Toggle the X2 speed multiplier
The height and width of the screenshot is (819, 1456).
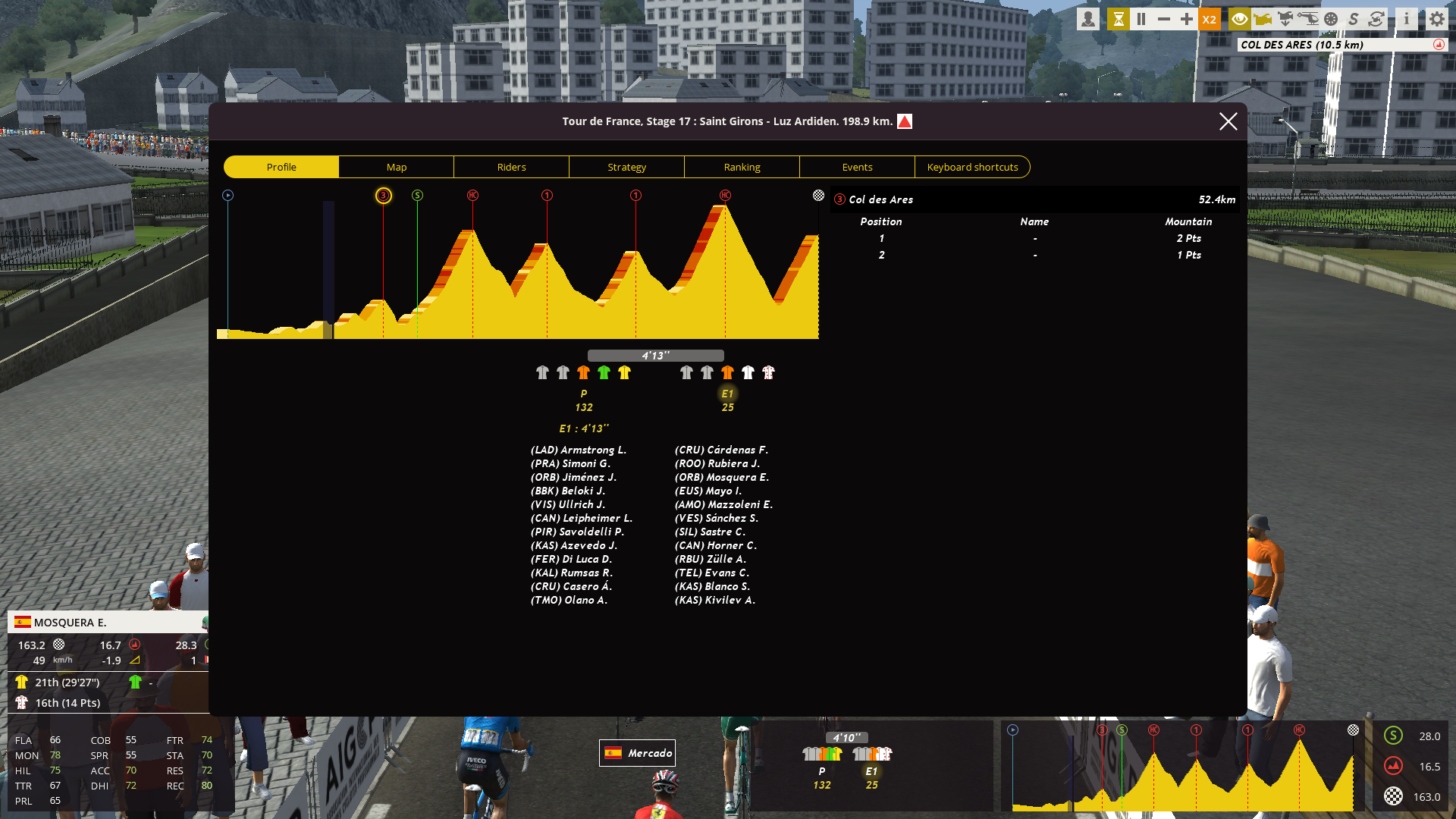[1210, 20]
